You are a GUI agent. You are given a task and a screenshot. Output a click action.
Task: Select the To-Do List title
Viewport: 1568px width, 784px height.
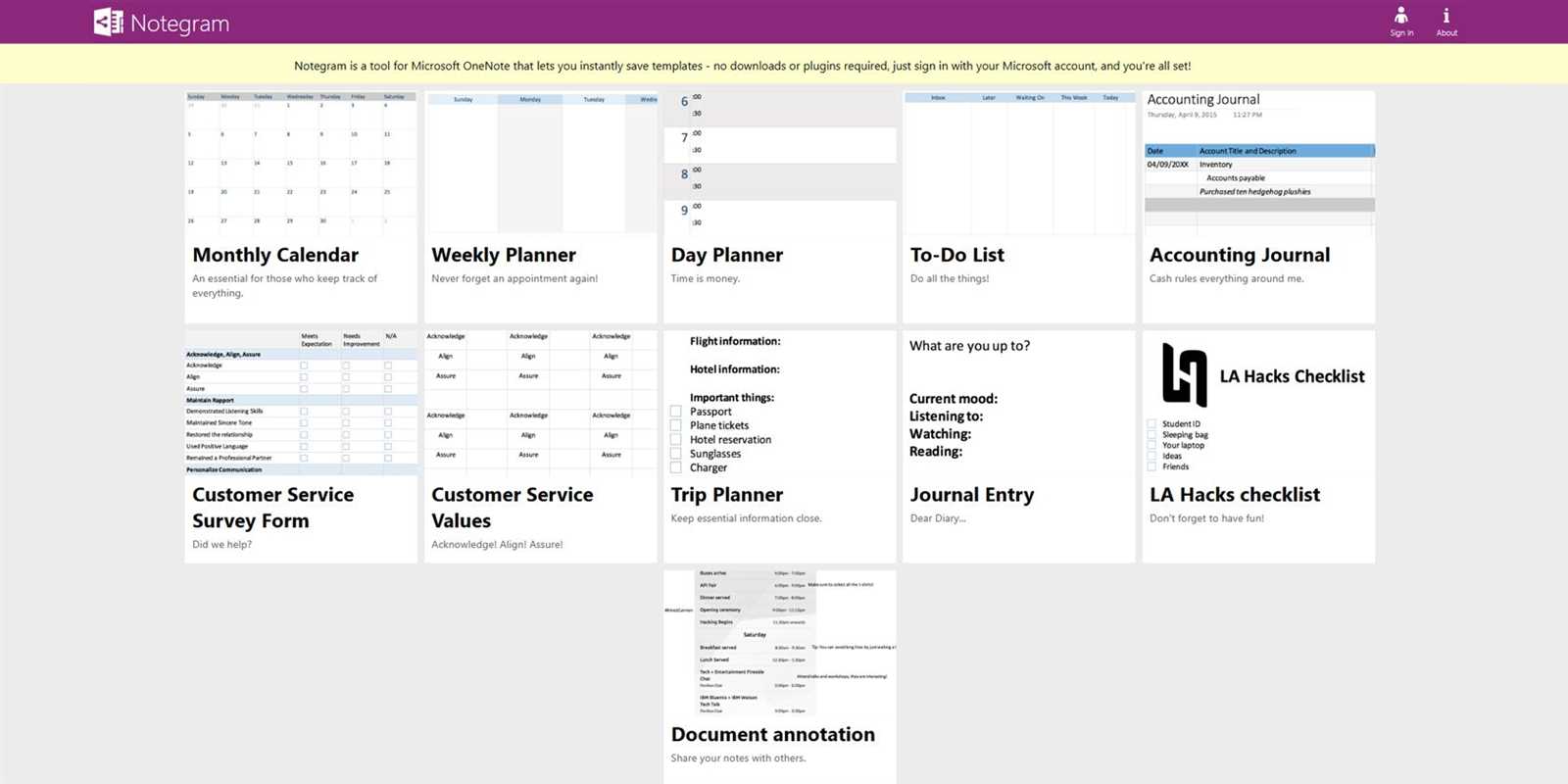point(957,255)
